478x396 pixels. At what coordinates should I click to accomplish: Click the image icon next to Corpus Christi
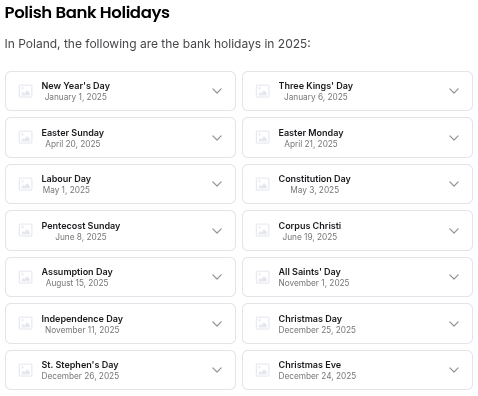[x=263, y=230]
